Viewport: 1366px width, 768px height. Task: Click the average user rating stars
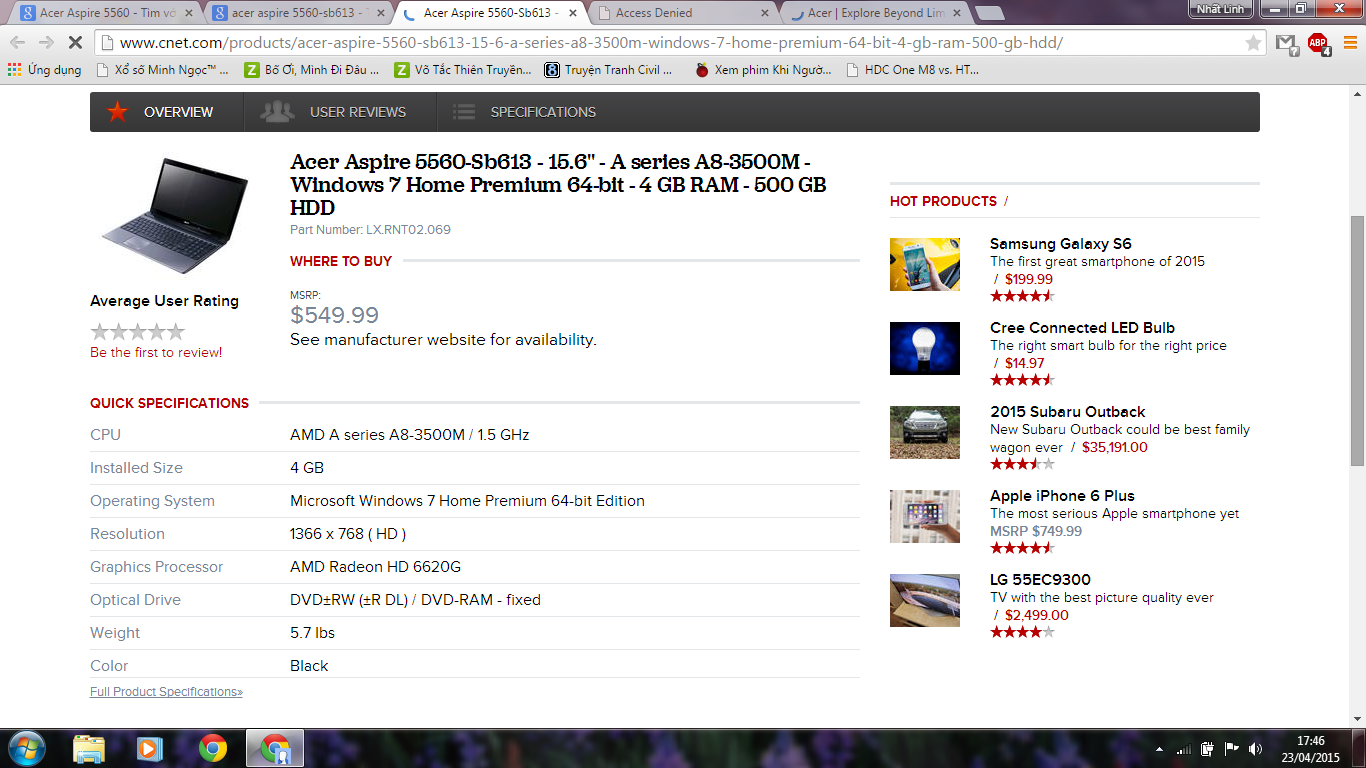pos(138,331)
